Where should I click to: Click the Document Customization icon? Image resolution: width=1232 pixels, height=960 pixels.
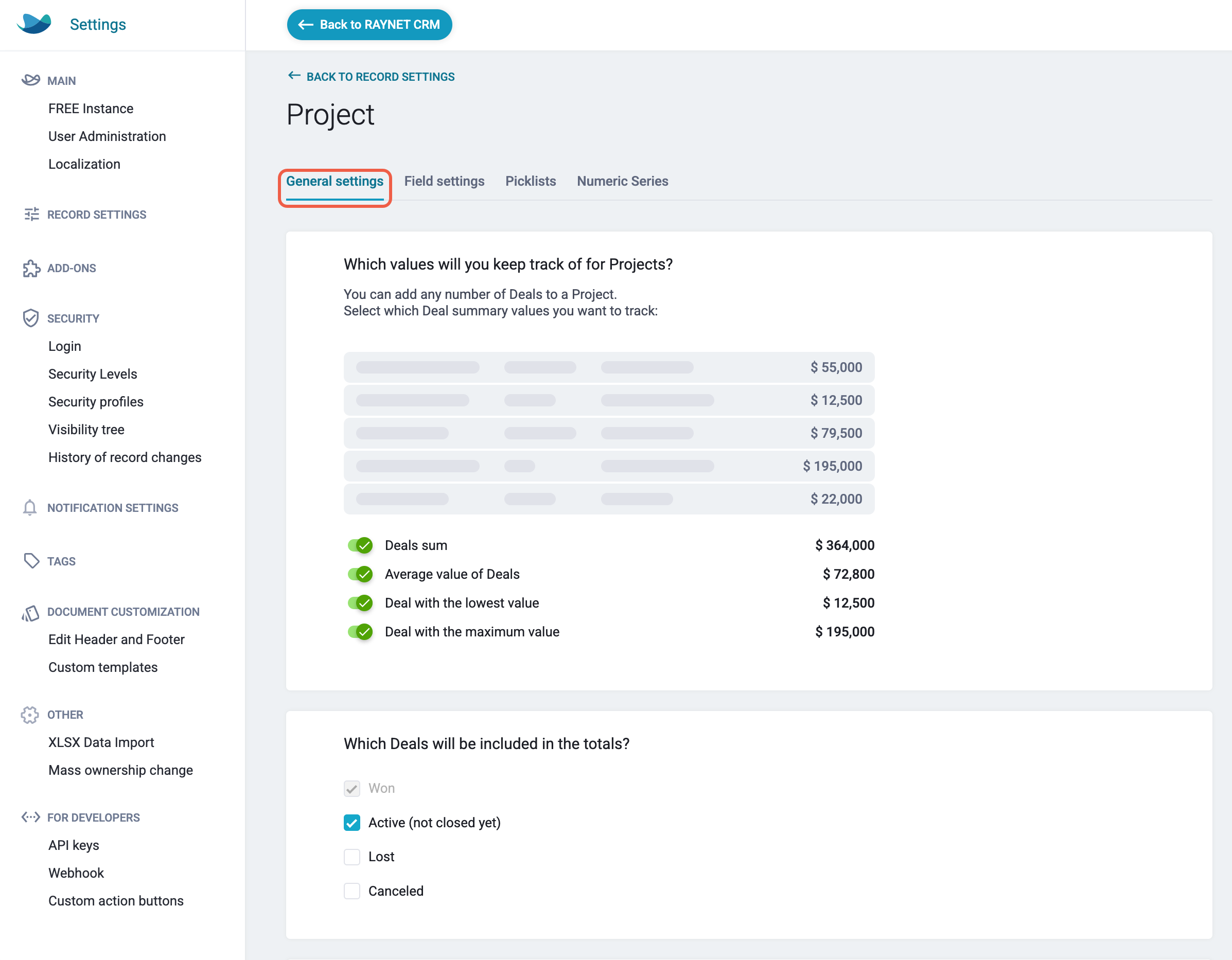tap(30, 613)
